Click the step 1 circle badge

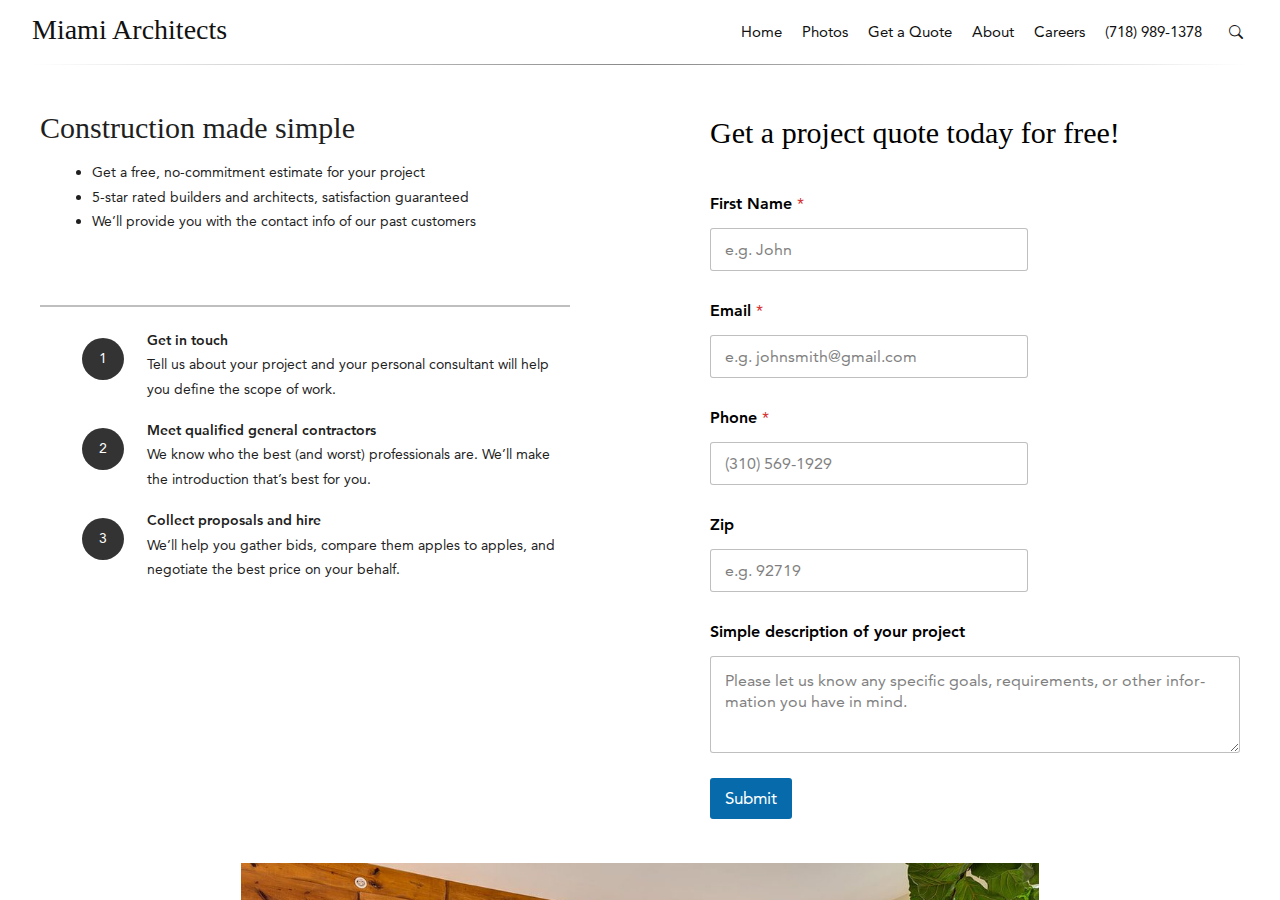[103, 359]
